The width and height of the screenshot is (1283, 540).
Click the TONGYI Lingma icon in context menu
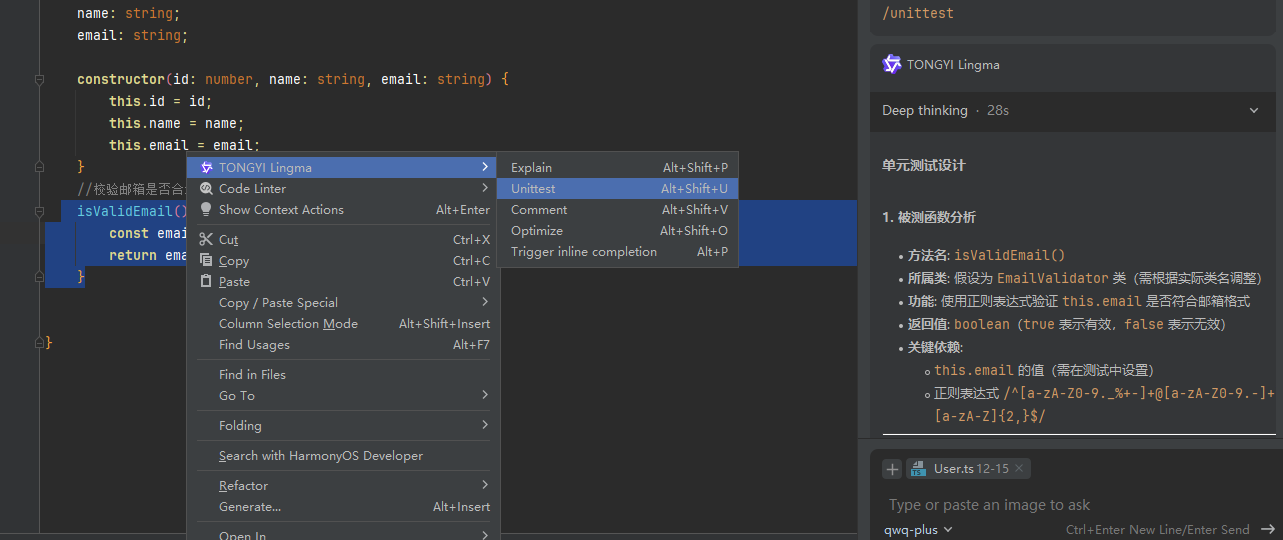(206, 167)
